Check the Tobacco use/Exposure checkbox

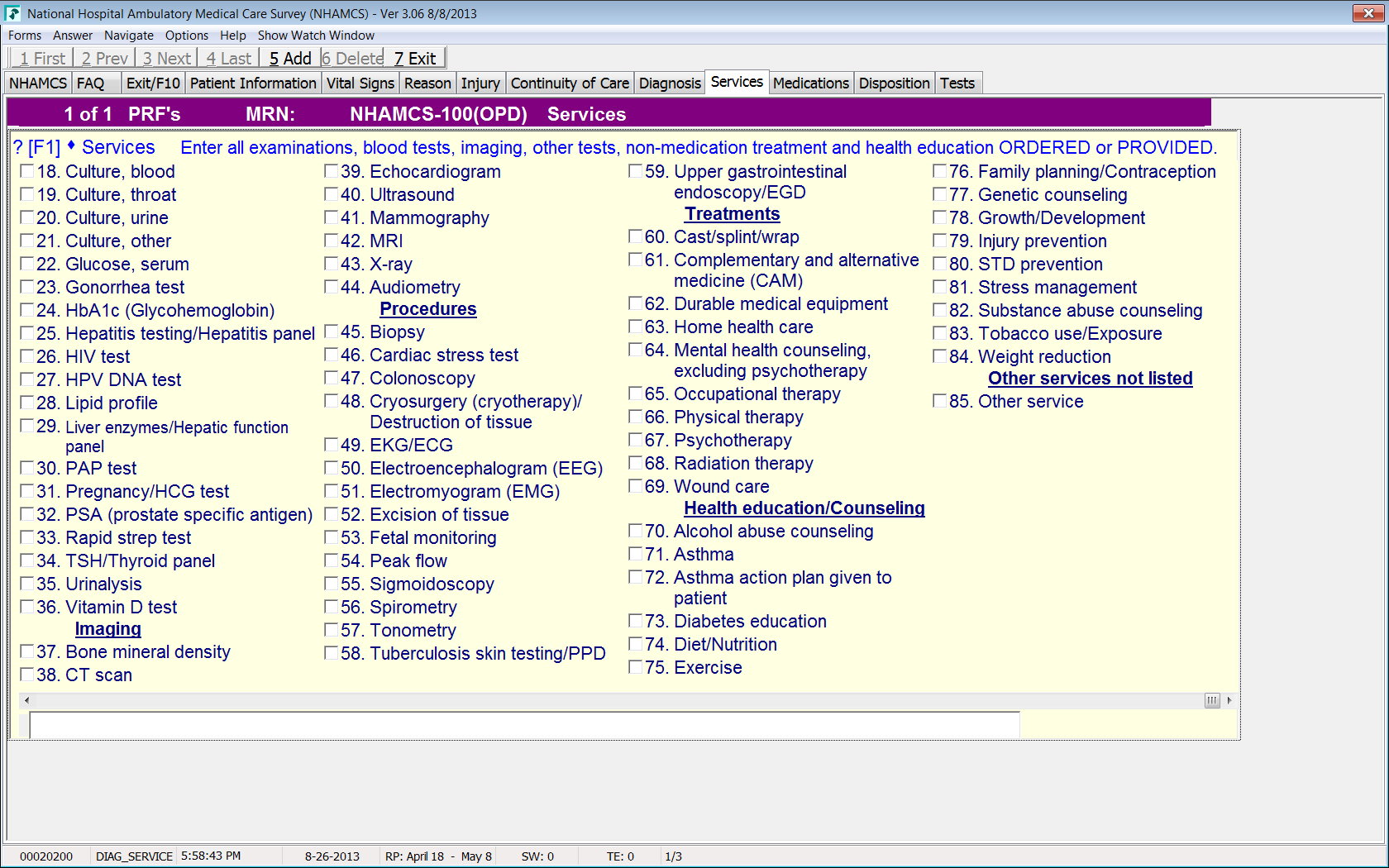coord(940,333)
